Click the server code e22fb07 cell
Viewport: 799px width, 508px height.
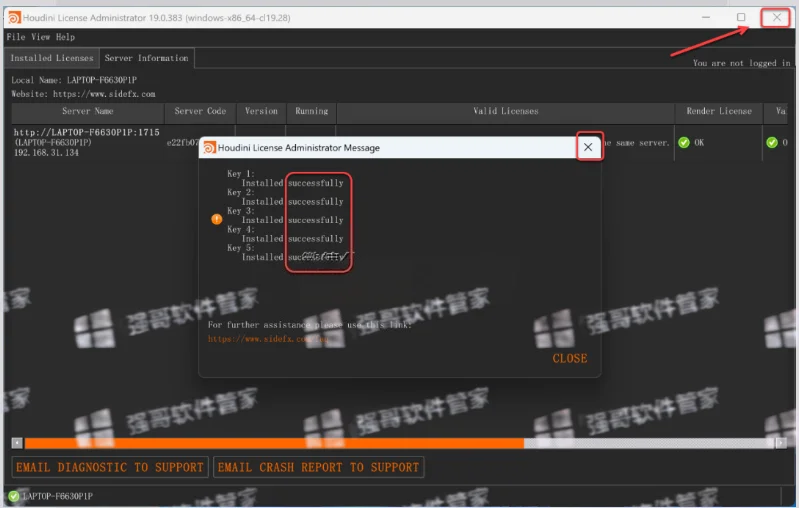tap(183, 143)
